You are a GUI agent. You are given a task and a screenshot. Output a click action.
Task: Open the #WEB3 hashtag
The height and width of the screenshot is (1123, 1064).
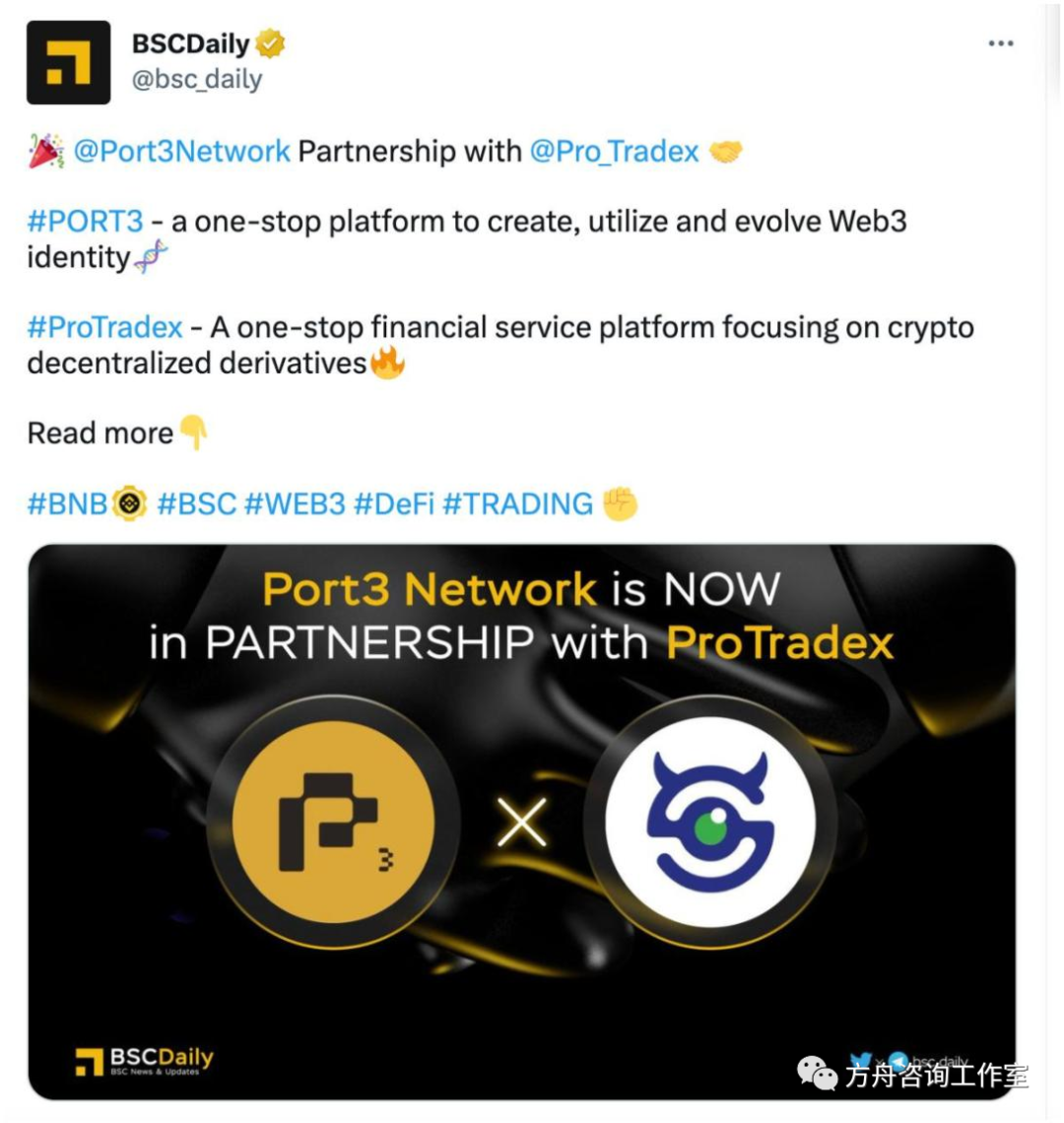(x=296, y=504)
